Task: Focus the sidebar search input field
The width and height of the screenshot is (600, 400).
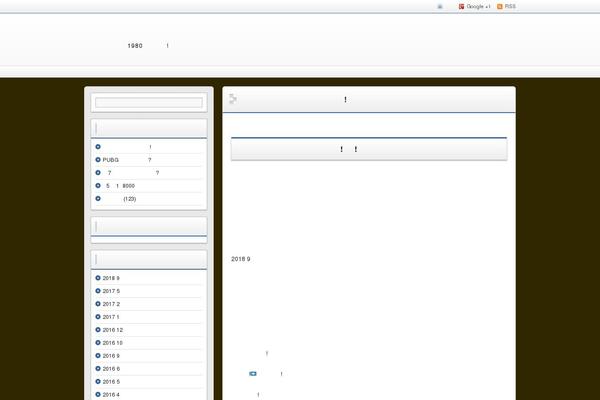Action: [x=149, y=103]
